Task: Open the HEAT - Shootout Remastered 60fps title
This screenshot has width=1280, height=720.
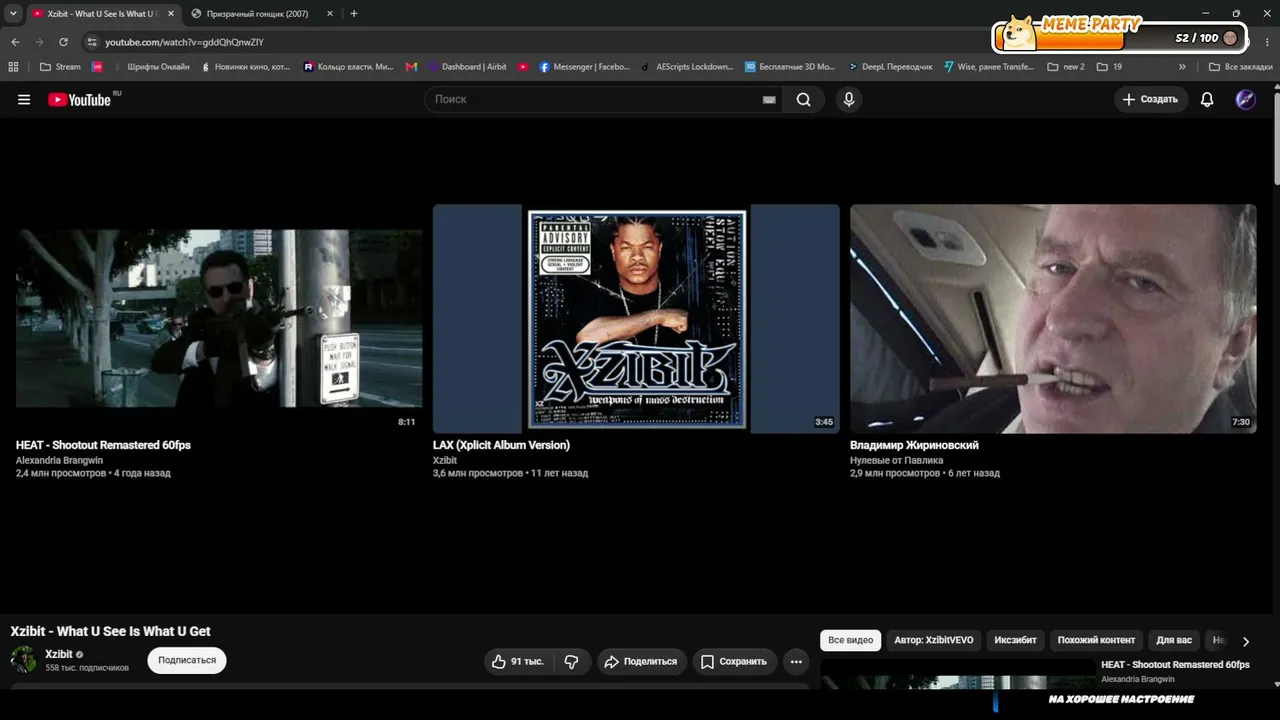Action: [103, 445]
